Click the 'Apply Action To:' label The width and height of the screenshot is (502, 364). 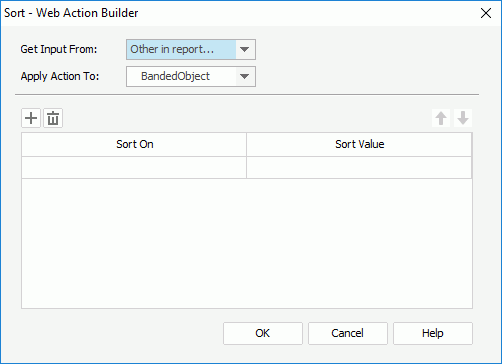point(60,76)
